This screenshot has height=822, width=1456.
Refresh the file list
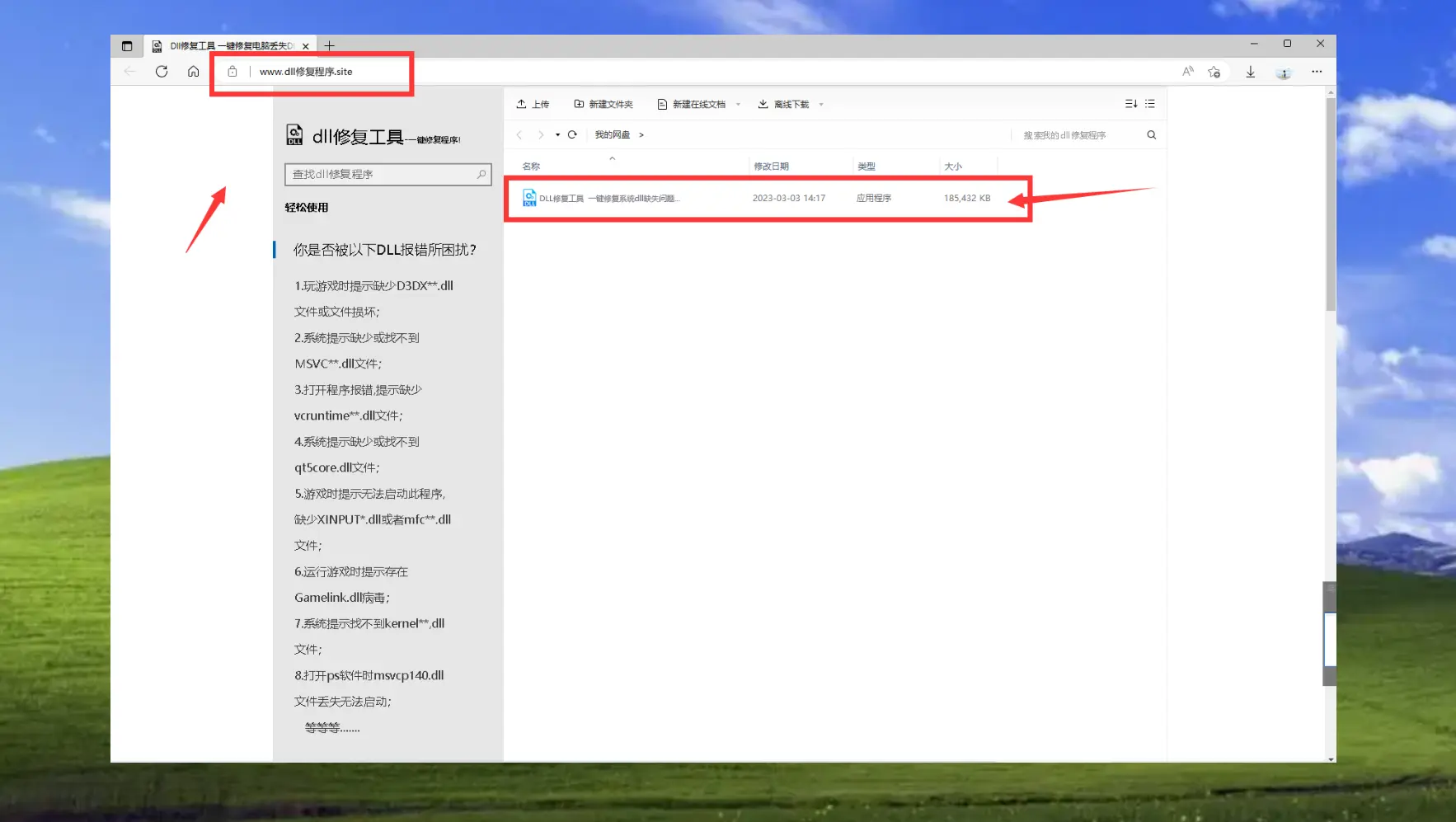(572, 134)
